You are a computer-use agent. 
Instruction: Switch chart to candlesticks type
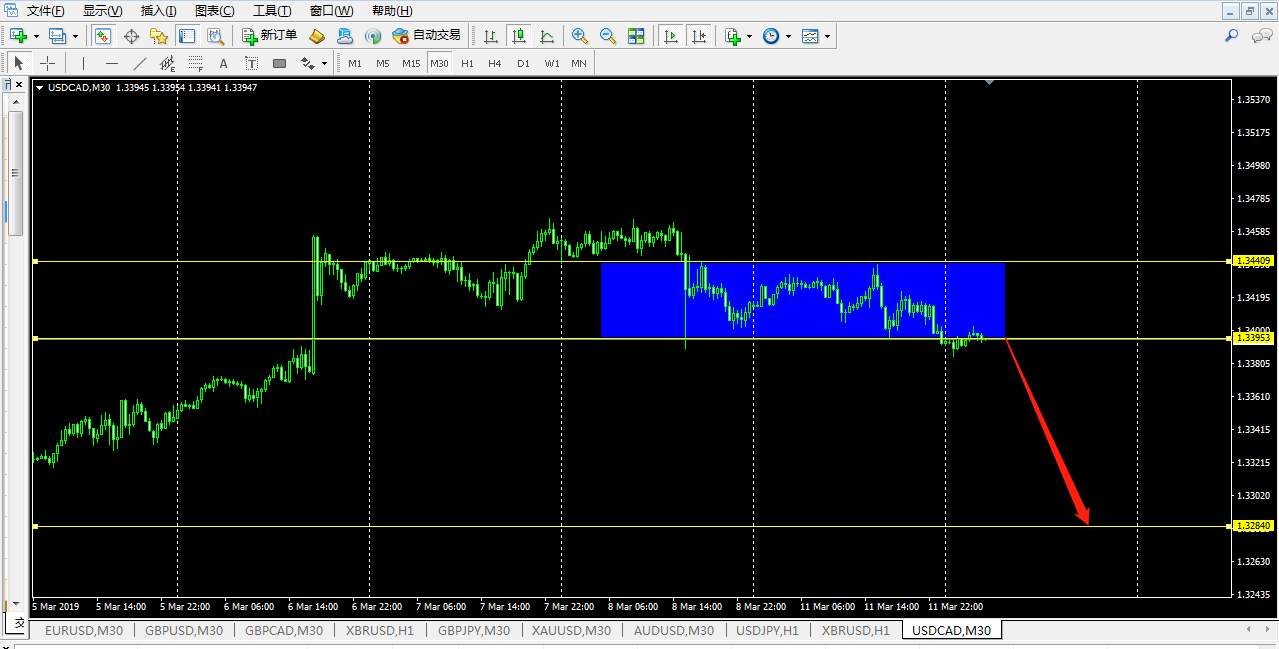[519, 36]
